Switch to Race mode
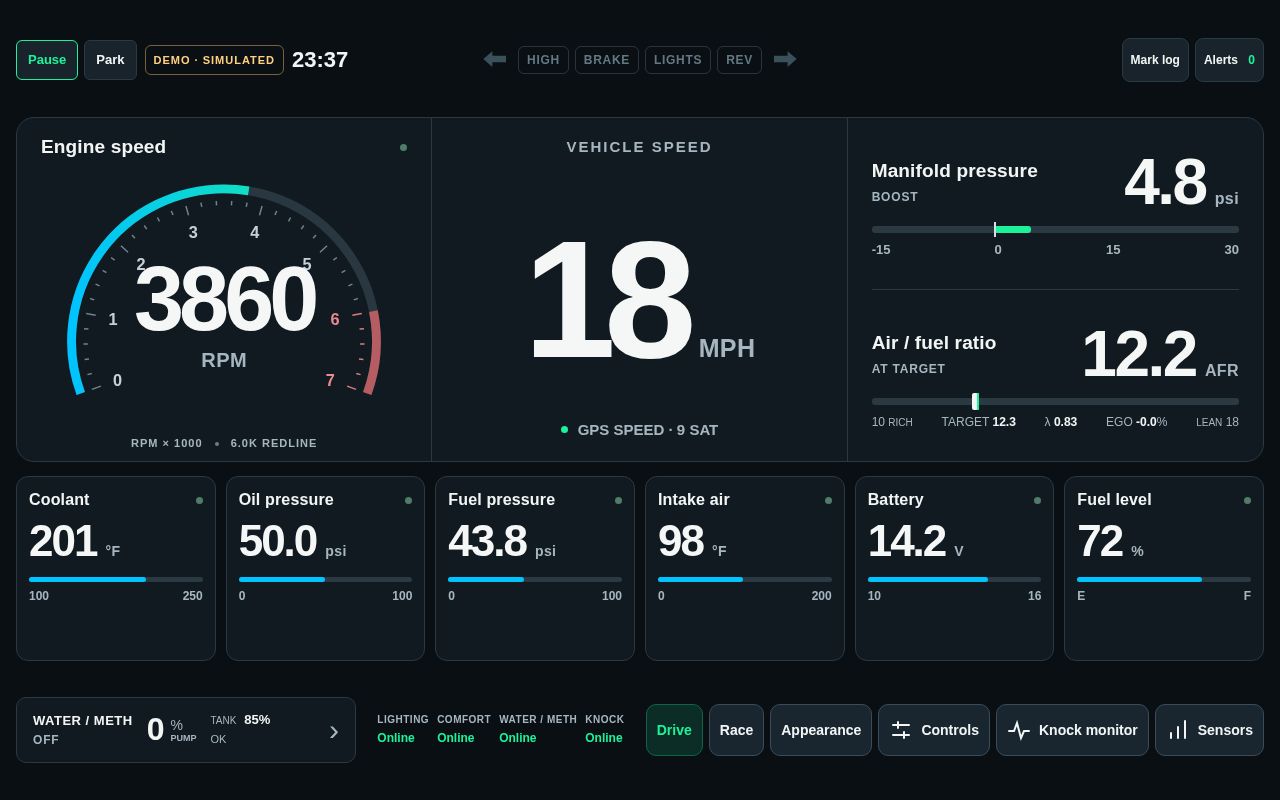The image size is (1280, 800). pos(736,730)
